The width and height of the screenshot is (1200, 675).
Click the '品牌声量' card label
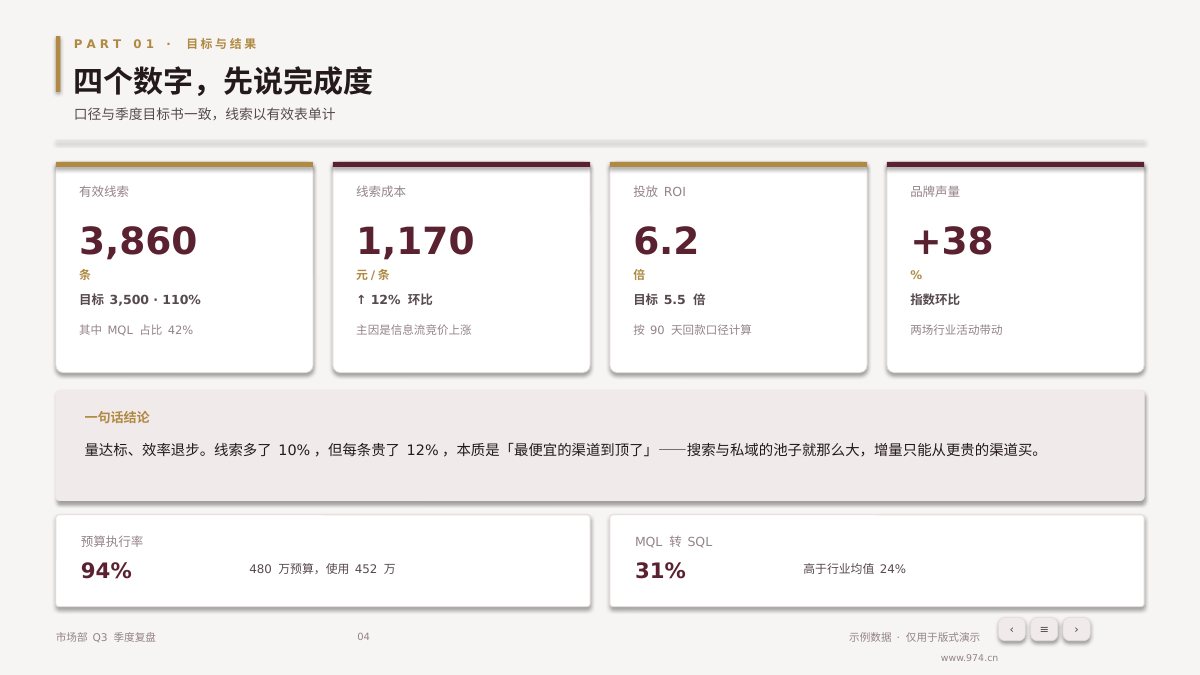(x=935, y=191)
